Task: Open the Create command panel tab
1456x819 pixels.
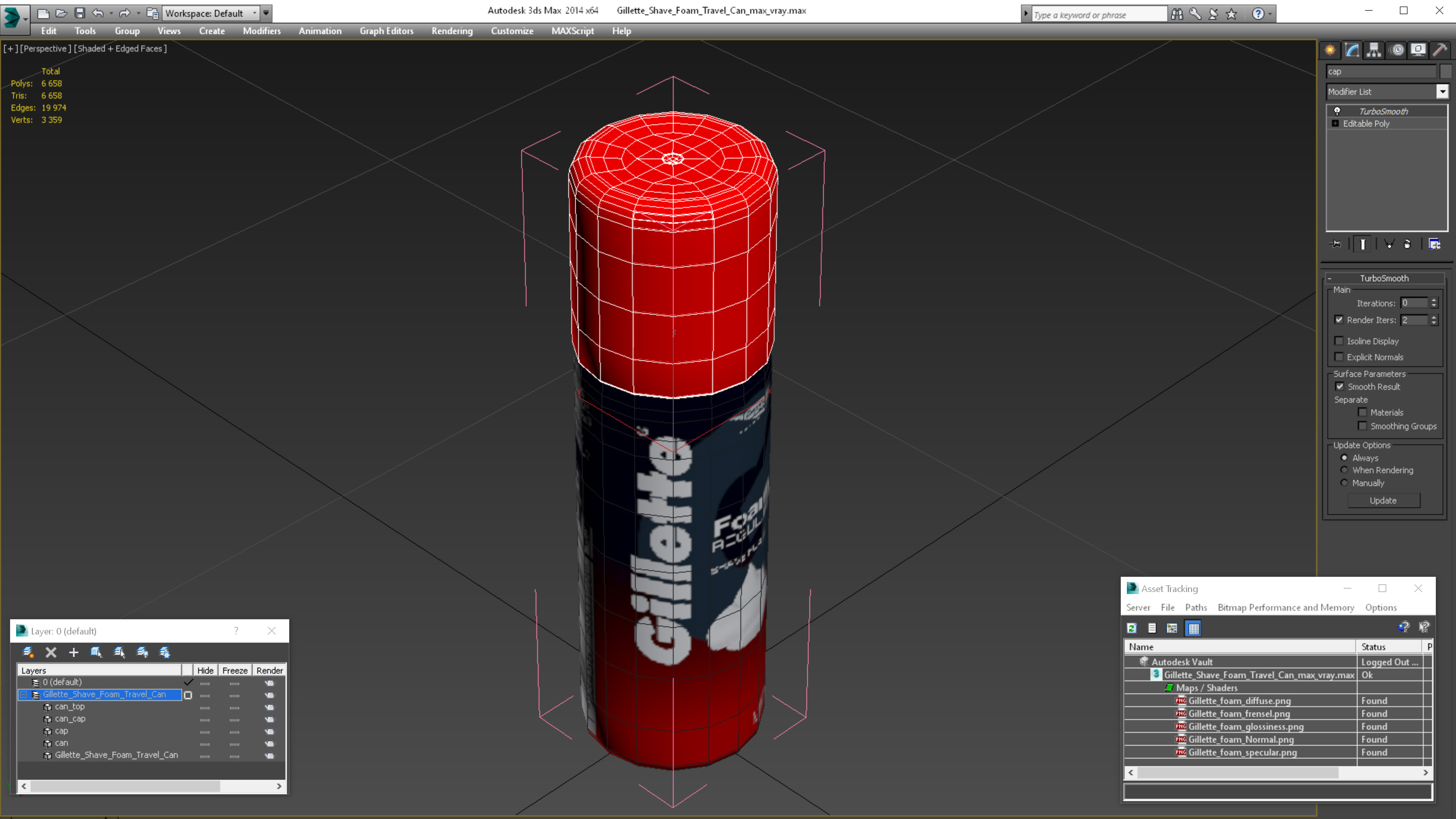Action: (x=1330, y=51)
